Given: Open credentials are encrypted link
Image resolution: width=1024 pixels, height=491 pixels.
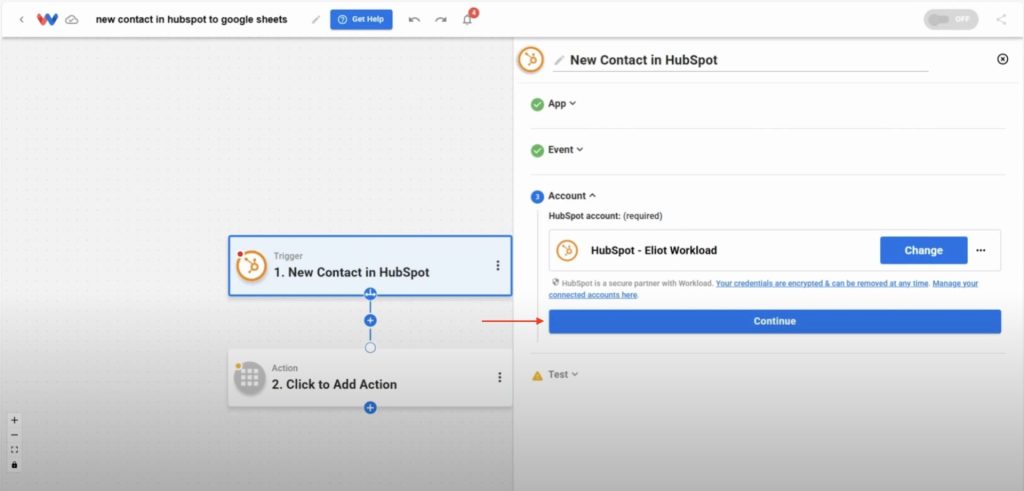Looking at the screenshot, I should (x=823, y=283).
